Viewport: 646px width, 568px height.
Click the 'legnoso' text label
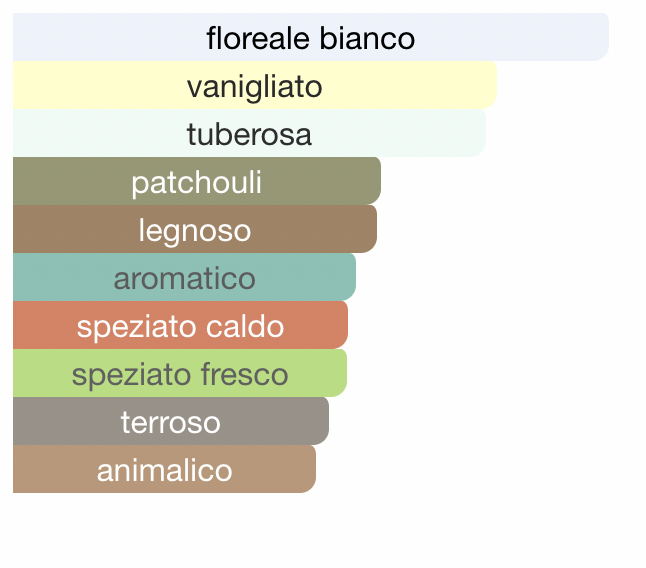[x=195, y=231]
